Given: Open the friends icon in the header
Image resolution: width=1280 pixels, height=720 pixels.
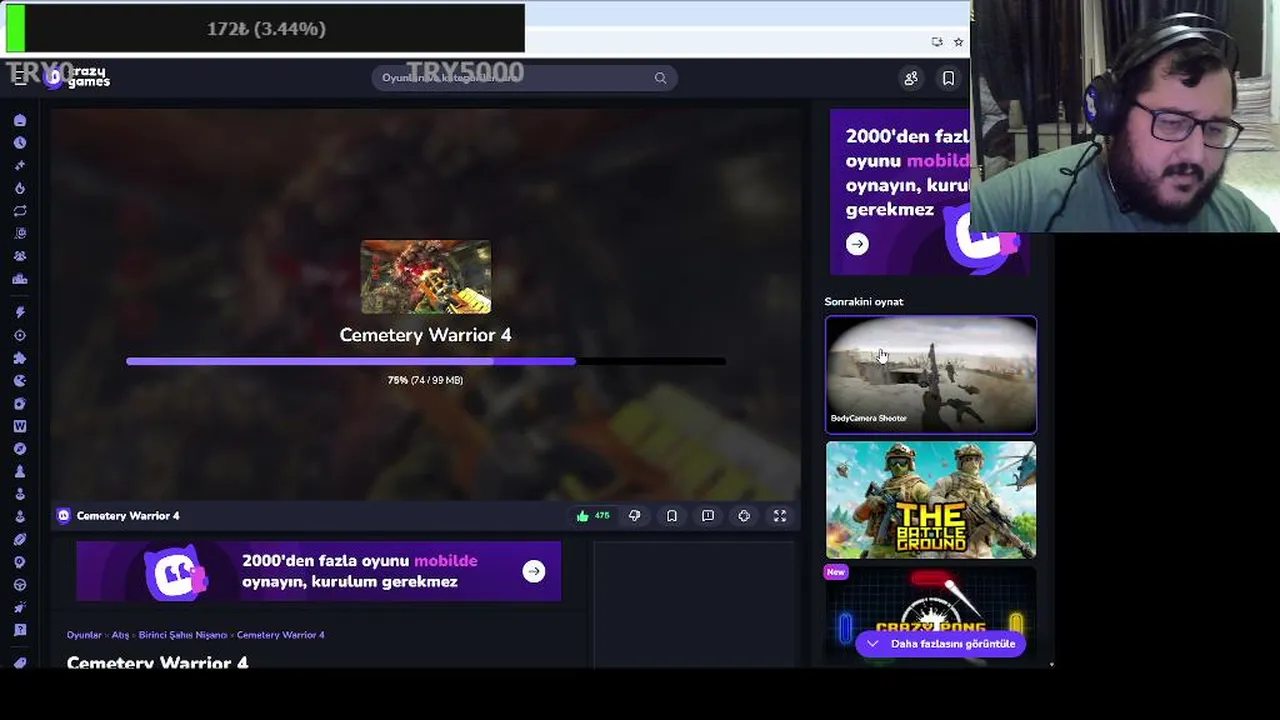Looking at the screenshot, I should click(911, 78).
